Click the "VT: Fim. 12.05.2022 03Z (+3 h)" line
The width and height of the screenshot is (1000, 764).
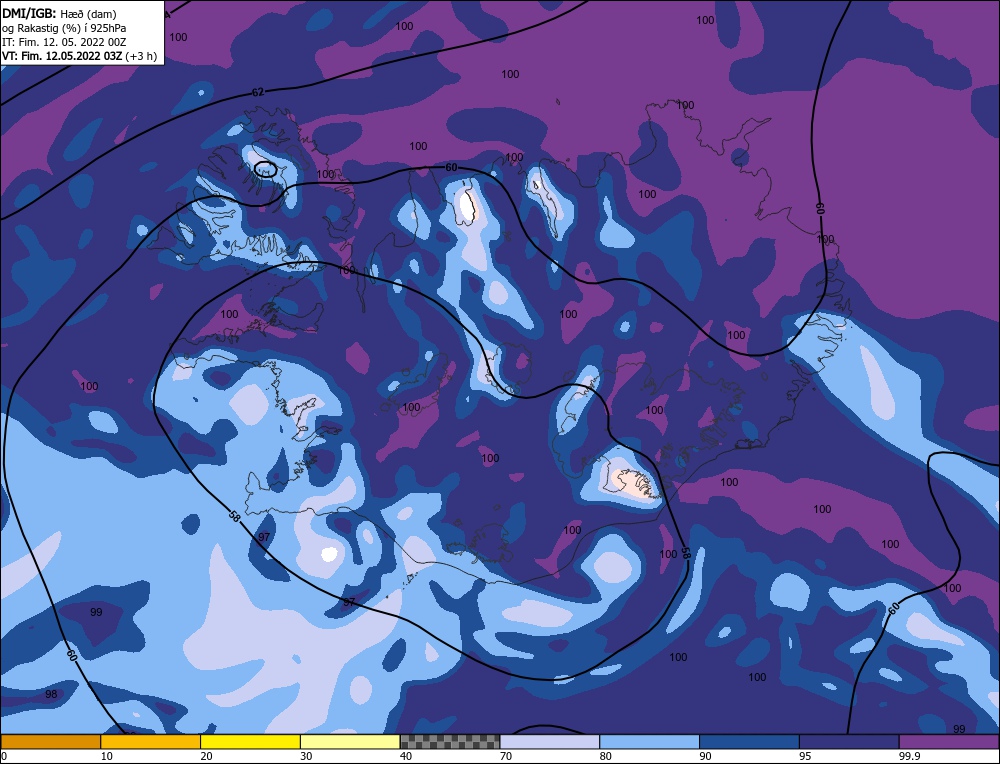79,56
